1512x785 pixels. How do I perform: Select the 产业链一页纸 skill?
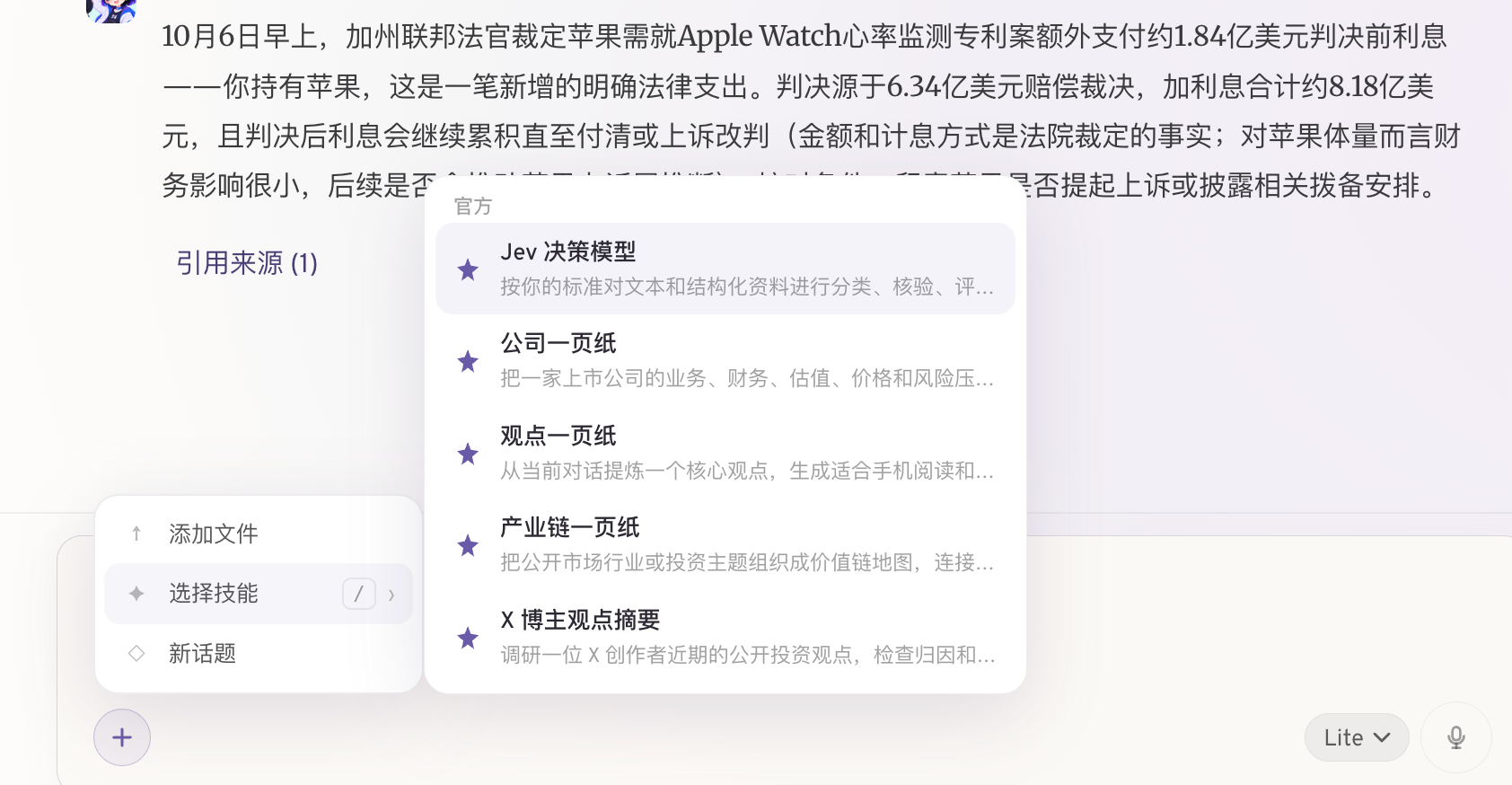[x=725, y=544]
